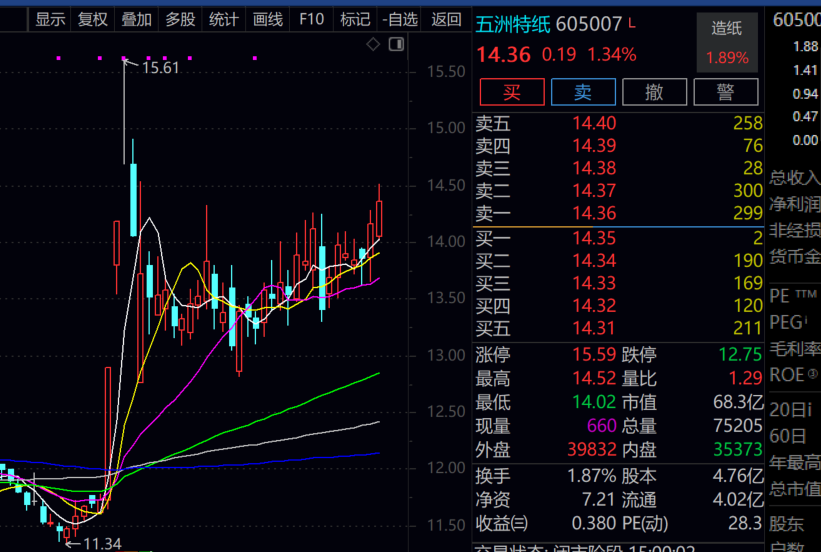Open the 统计 menu

pos(224,20)
